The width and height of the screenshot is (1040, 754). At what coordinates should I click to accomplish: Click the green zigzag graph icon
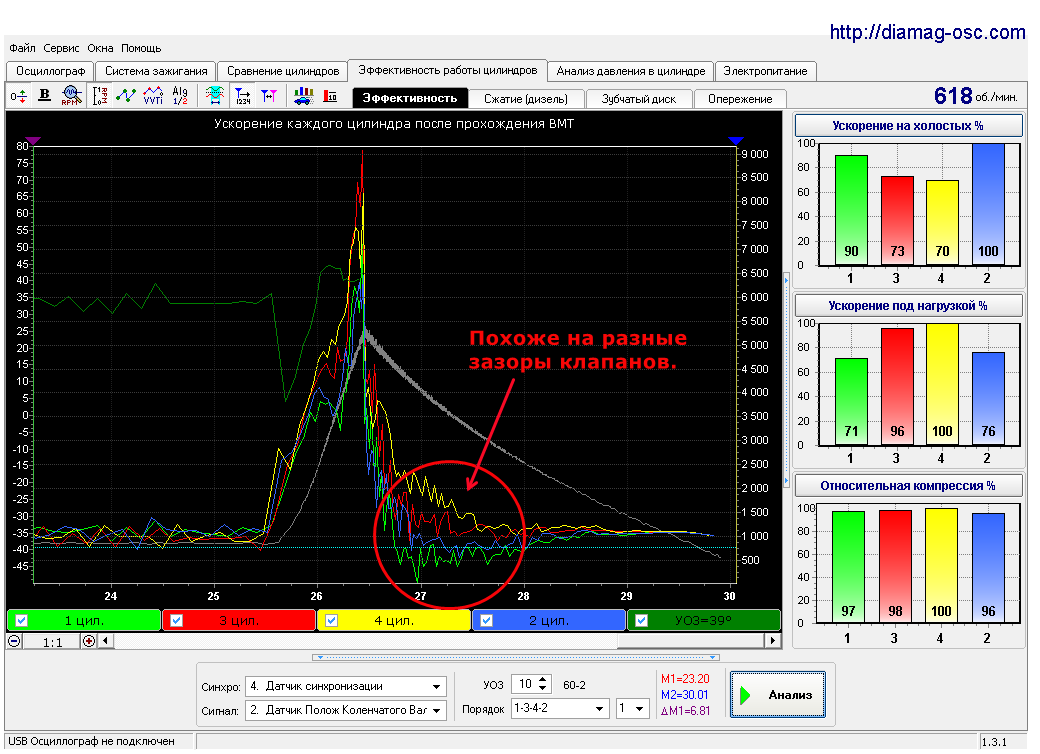point(126,96)
